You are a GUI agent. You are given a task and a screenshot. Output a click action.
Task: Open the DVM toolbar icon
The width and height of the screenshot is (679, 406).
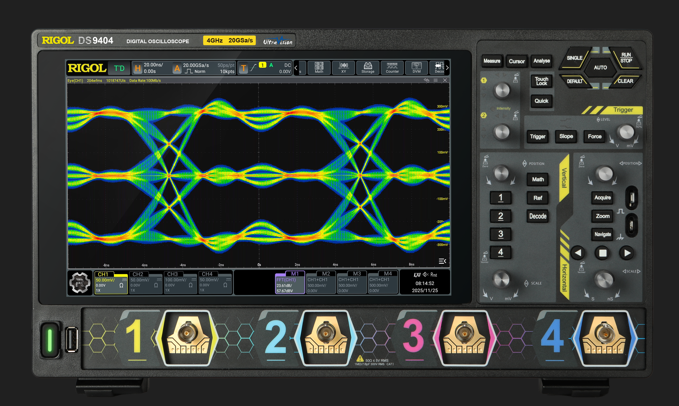pos(416,68)
